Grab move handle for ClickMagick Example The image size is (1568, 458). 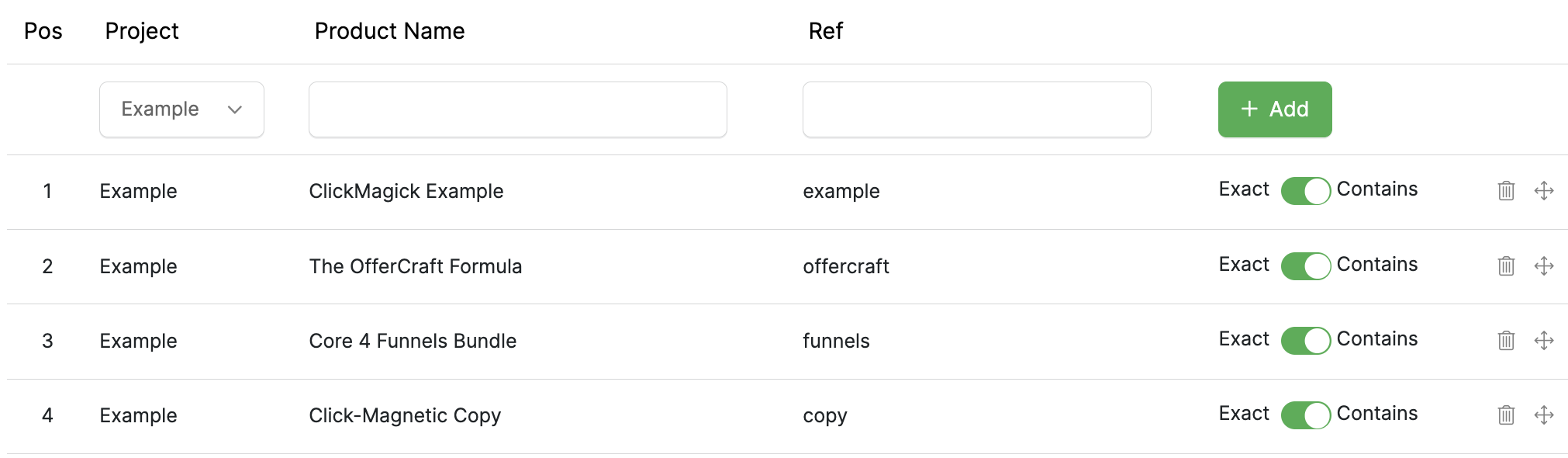click(x=1544, y=191)
